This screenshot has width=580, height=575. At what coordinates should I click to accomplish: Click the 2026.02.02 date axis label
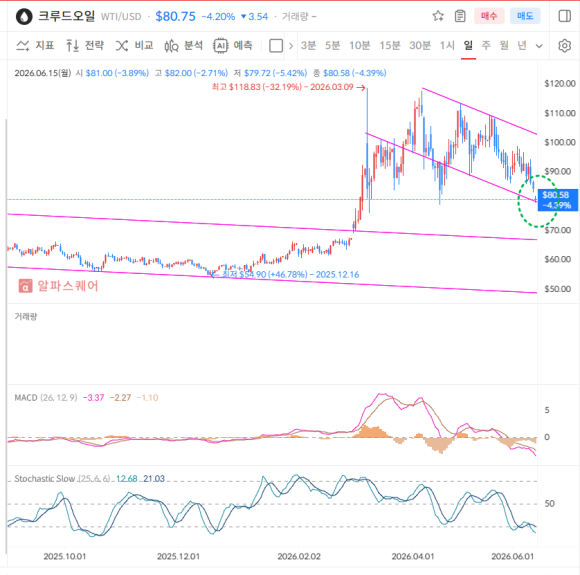point(299,556)
